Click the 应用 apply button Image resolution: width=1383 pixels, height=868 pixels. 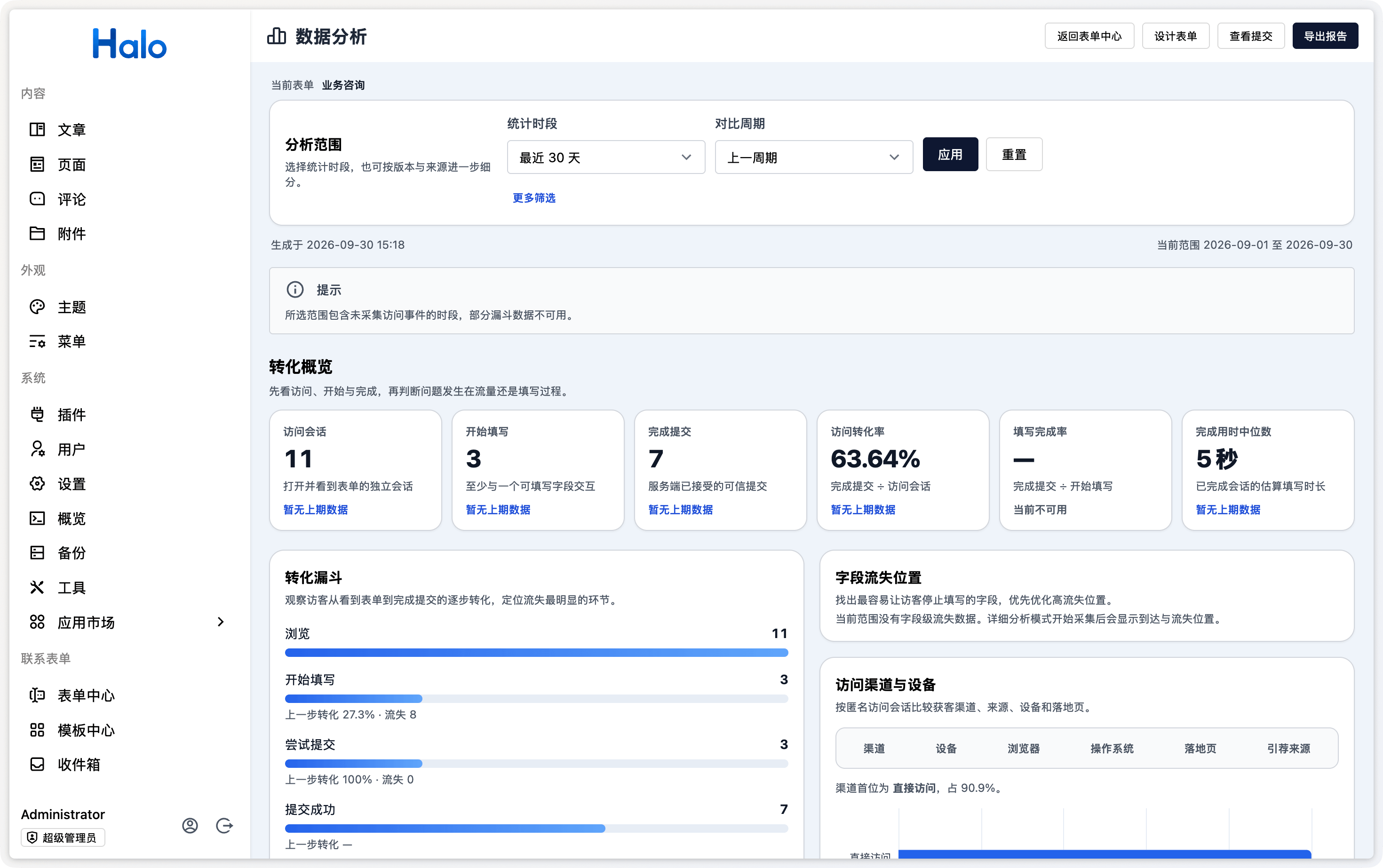(x=951, y=154)
